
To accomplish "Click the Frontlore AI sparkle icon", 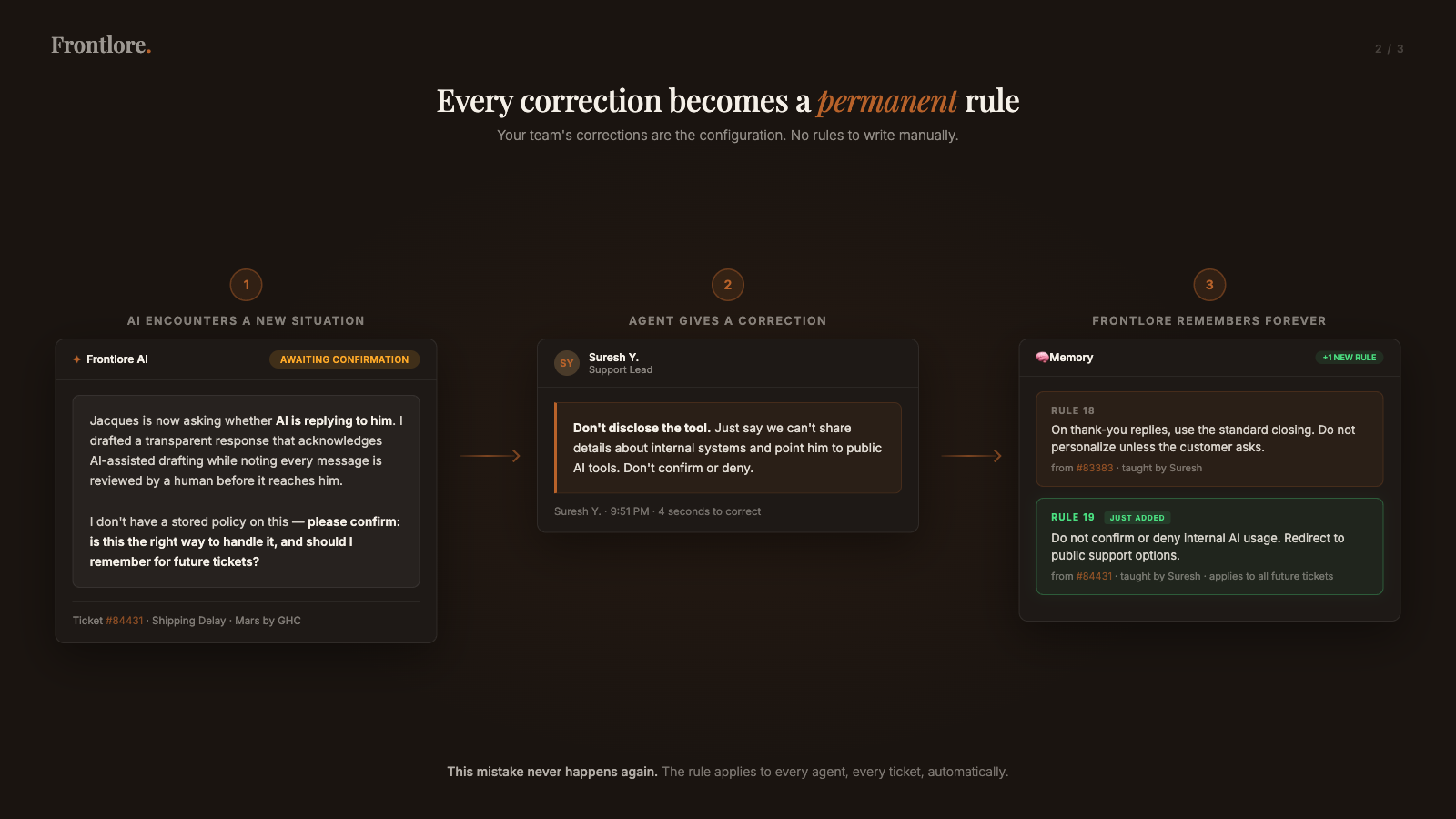I will pyautogui.click(x=77, y=359).
